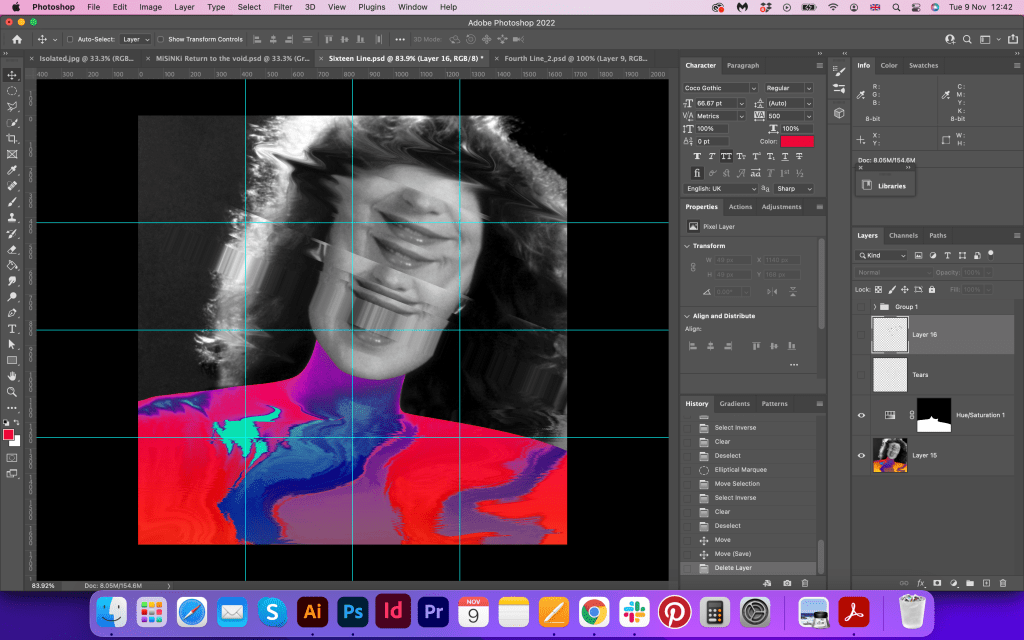Select the Hand tool
The height and width of the screenshot is (640, 1024).
coord(12,375)
